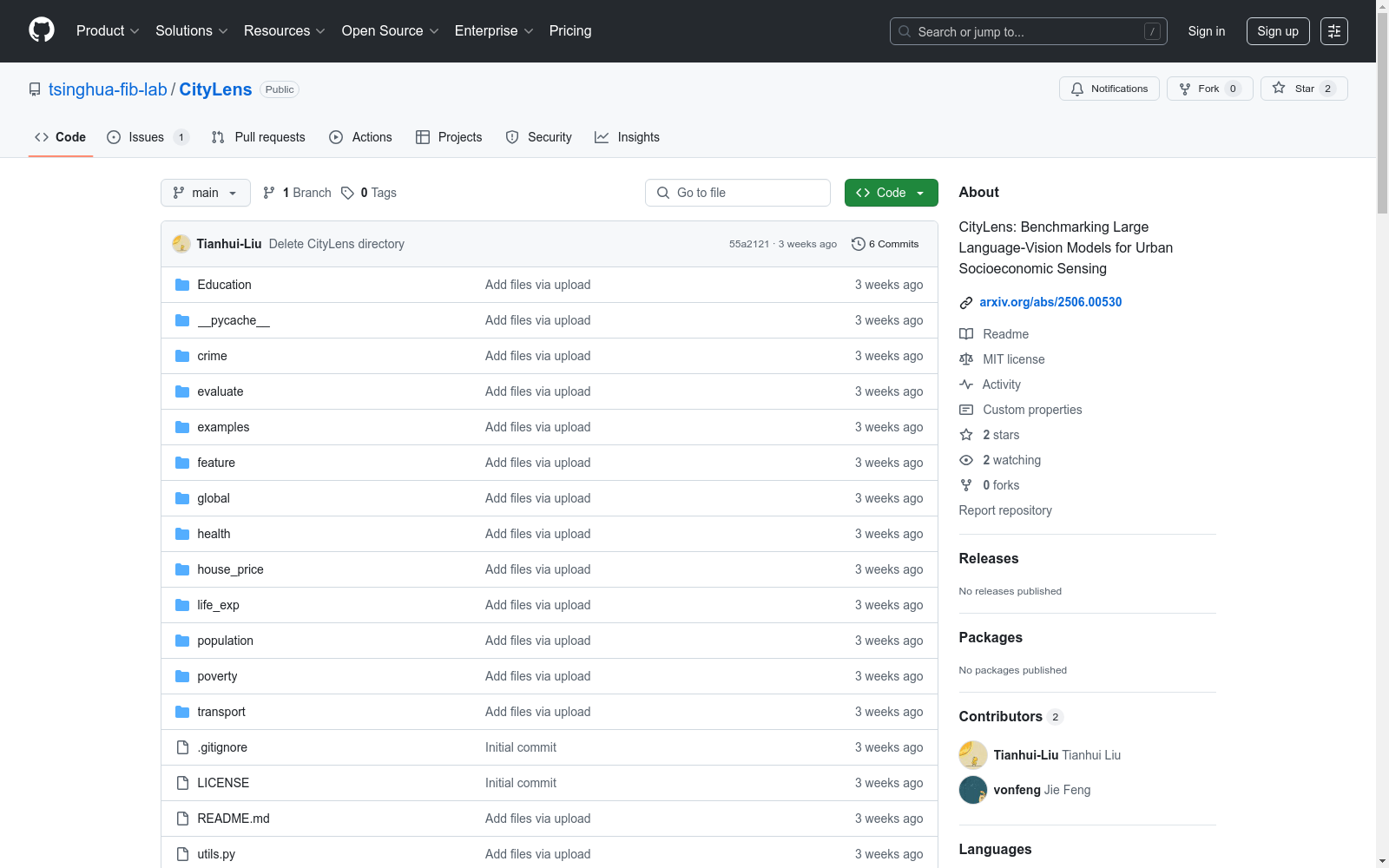Click the population folder icon
This screenshot has width=1389, height=868.
pyautogui.click(x=182, y=641)
